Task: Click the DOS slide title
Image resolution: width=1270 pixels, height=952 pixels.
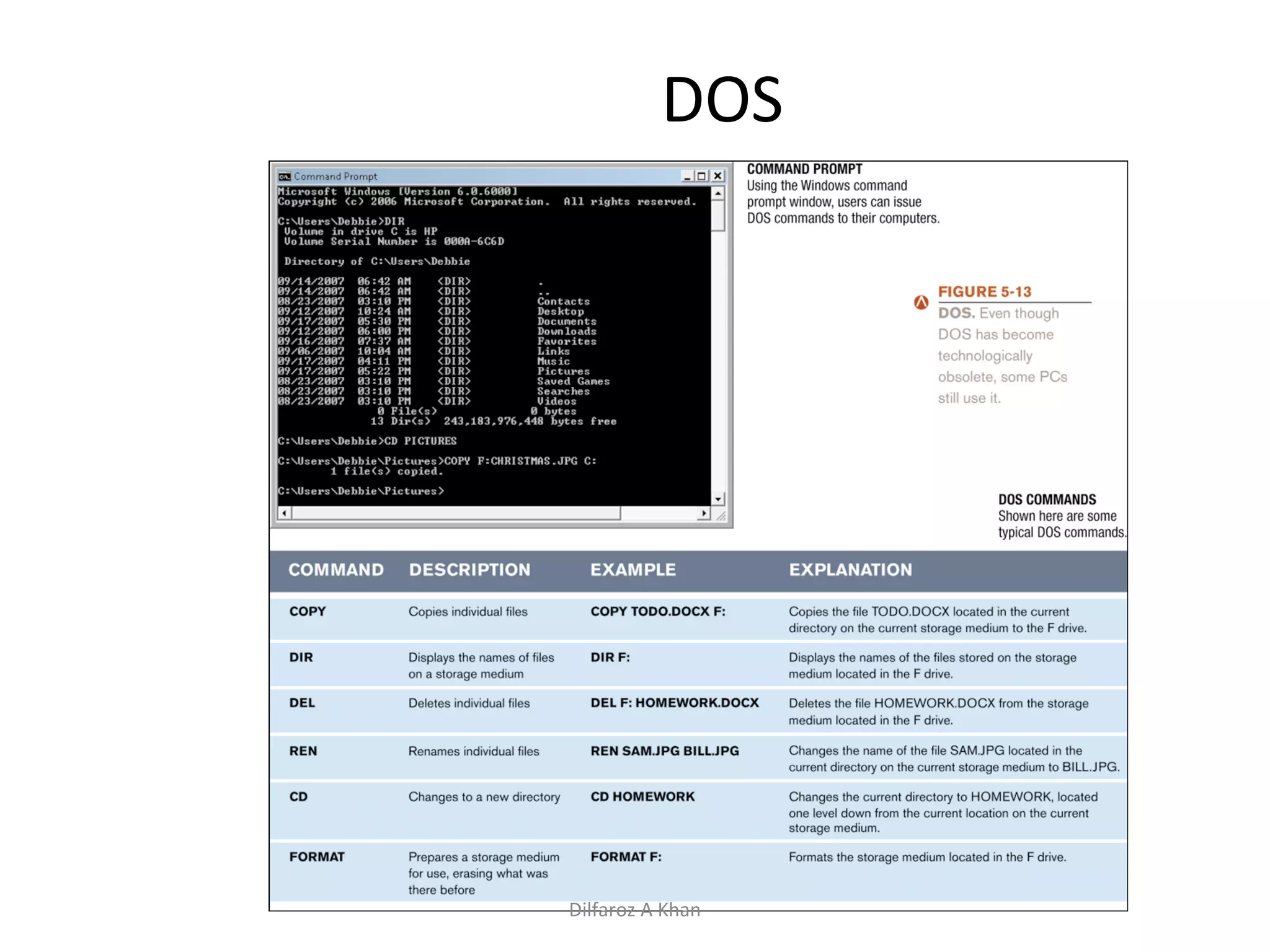Action: [x=722, y=99]
